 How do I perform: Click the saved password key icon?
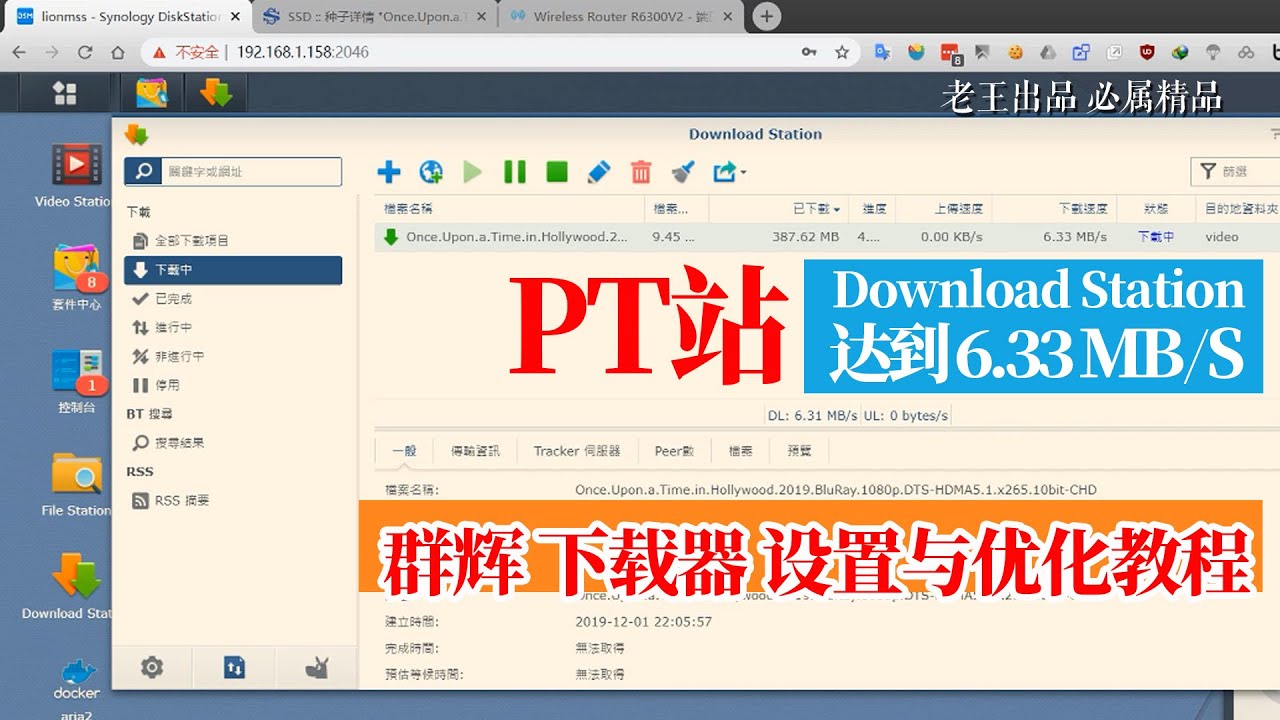[809, 52]
